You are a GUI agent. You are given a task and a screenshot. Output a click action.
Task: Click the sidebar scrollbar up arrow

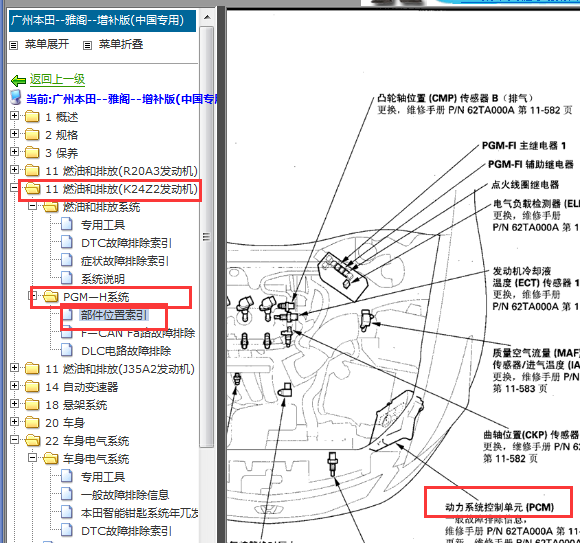pyautogui.click(x=207, y=17)
